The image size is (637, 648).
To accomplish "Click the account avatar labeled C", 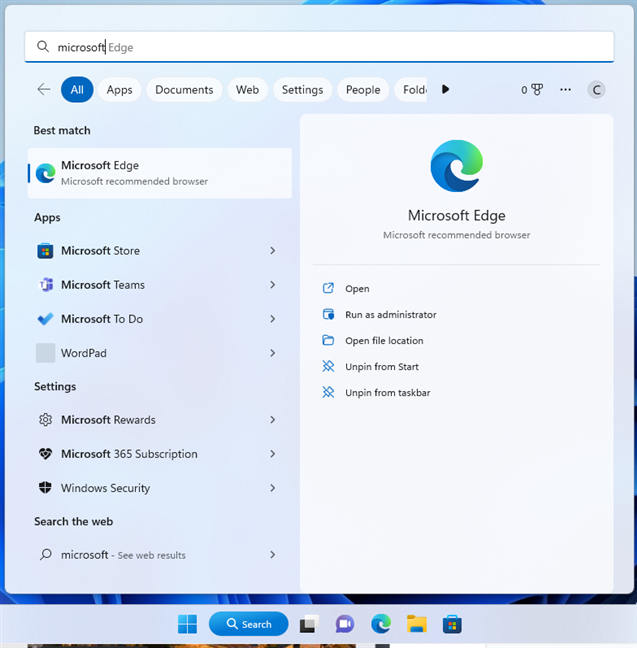I will [x=596, y=90].
